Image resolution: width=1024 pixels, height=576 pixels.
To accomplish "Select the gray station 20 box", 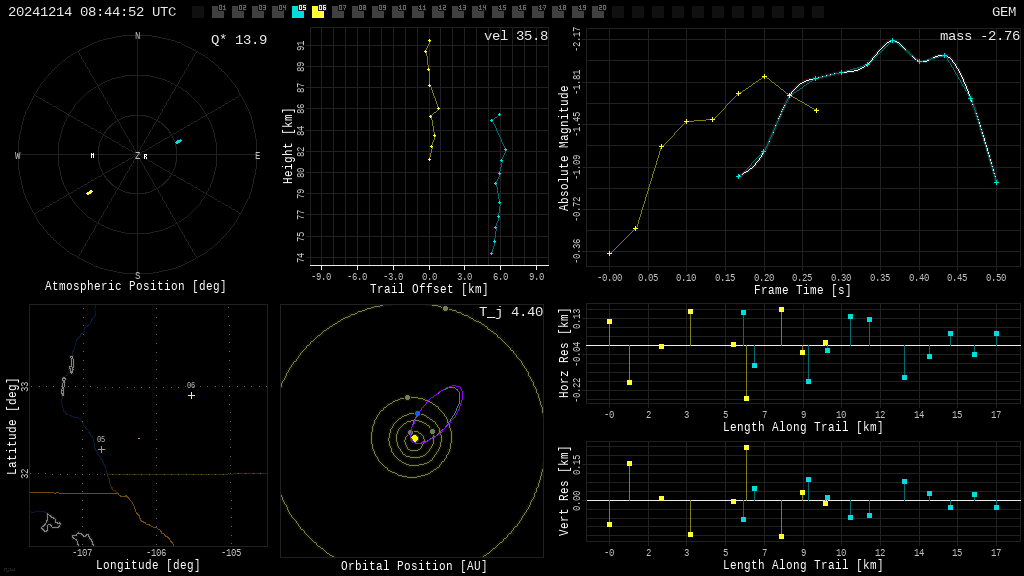I will 598,12.
